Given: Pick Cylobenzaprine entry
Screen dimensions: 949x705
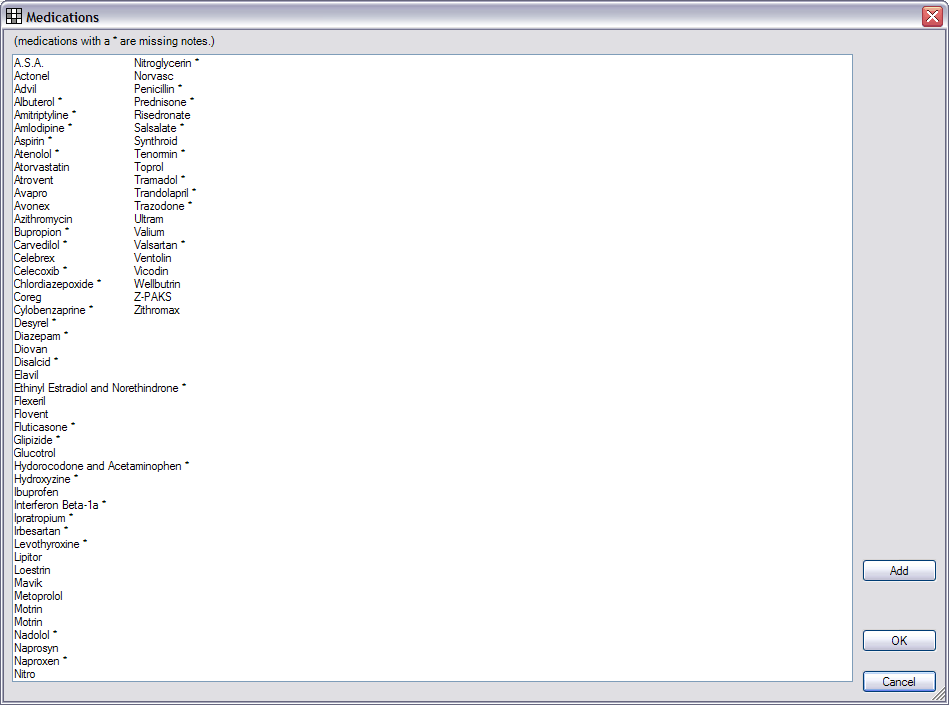Looking at the screenshot, I should tap(53, 310).
